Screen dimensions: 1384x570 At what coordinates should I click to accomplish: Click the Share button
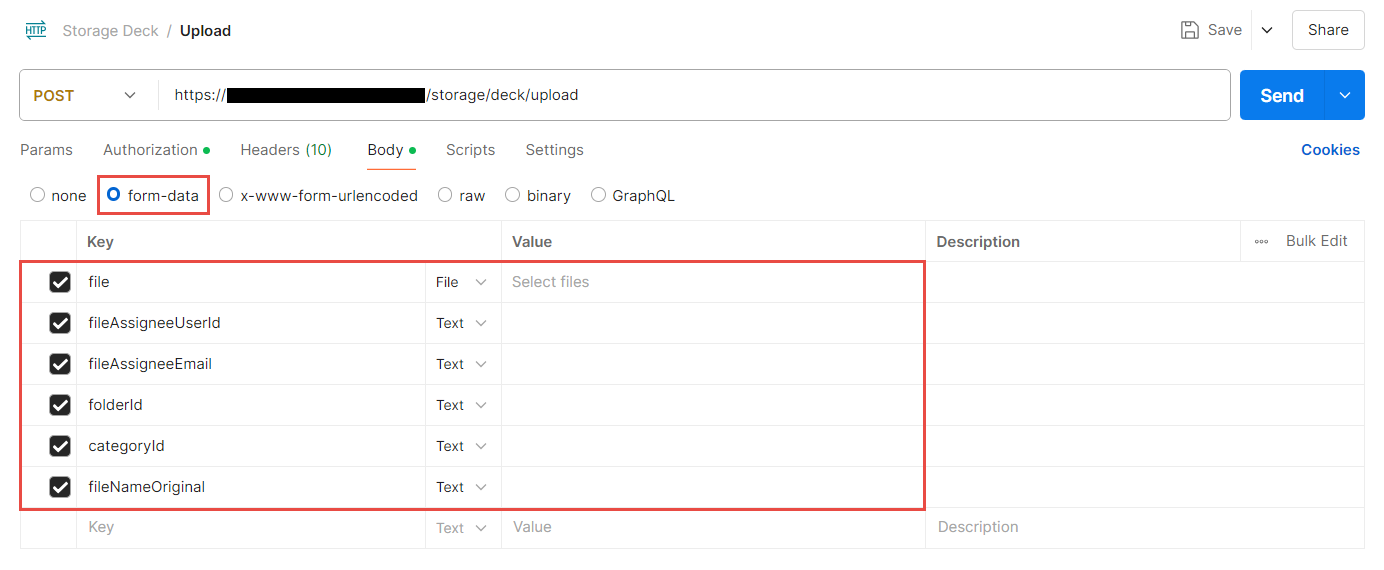1327,30
